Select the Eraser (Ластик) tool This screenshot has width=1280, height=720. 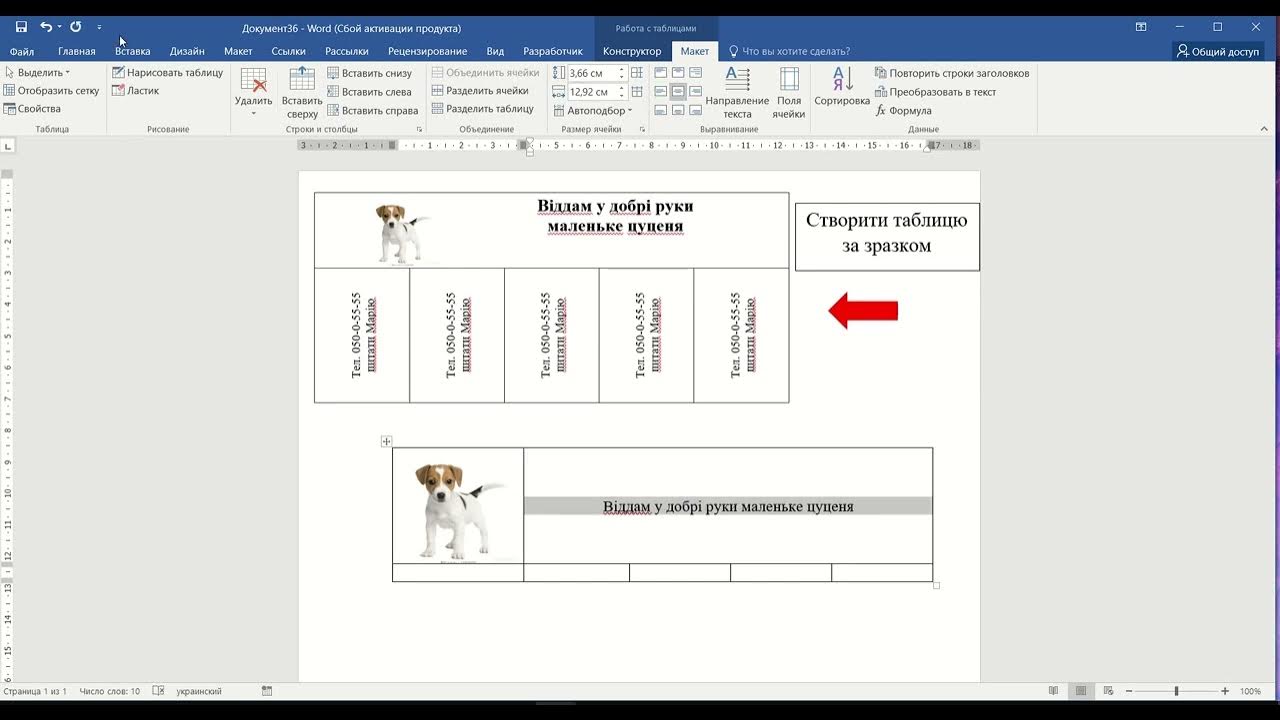pos(135,91)
